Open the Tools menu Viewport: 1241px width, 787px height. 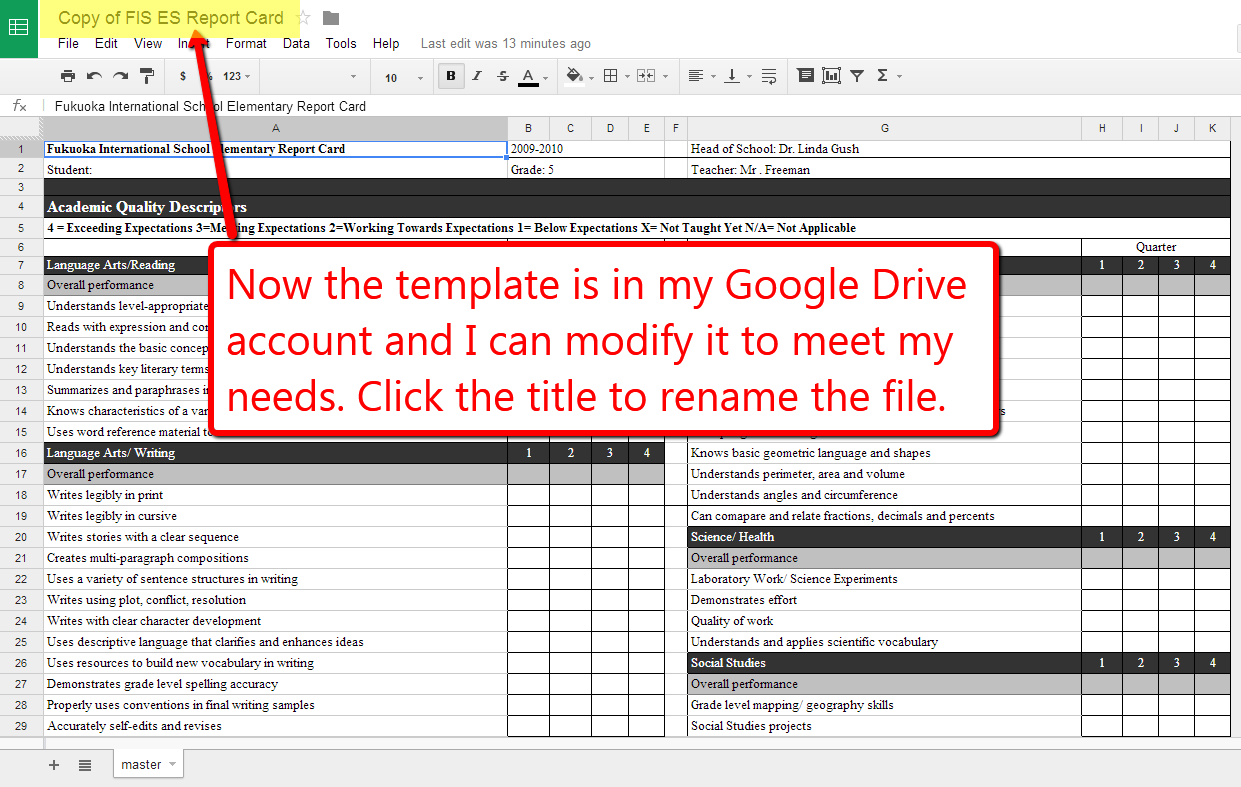coord(341,43)
